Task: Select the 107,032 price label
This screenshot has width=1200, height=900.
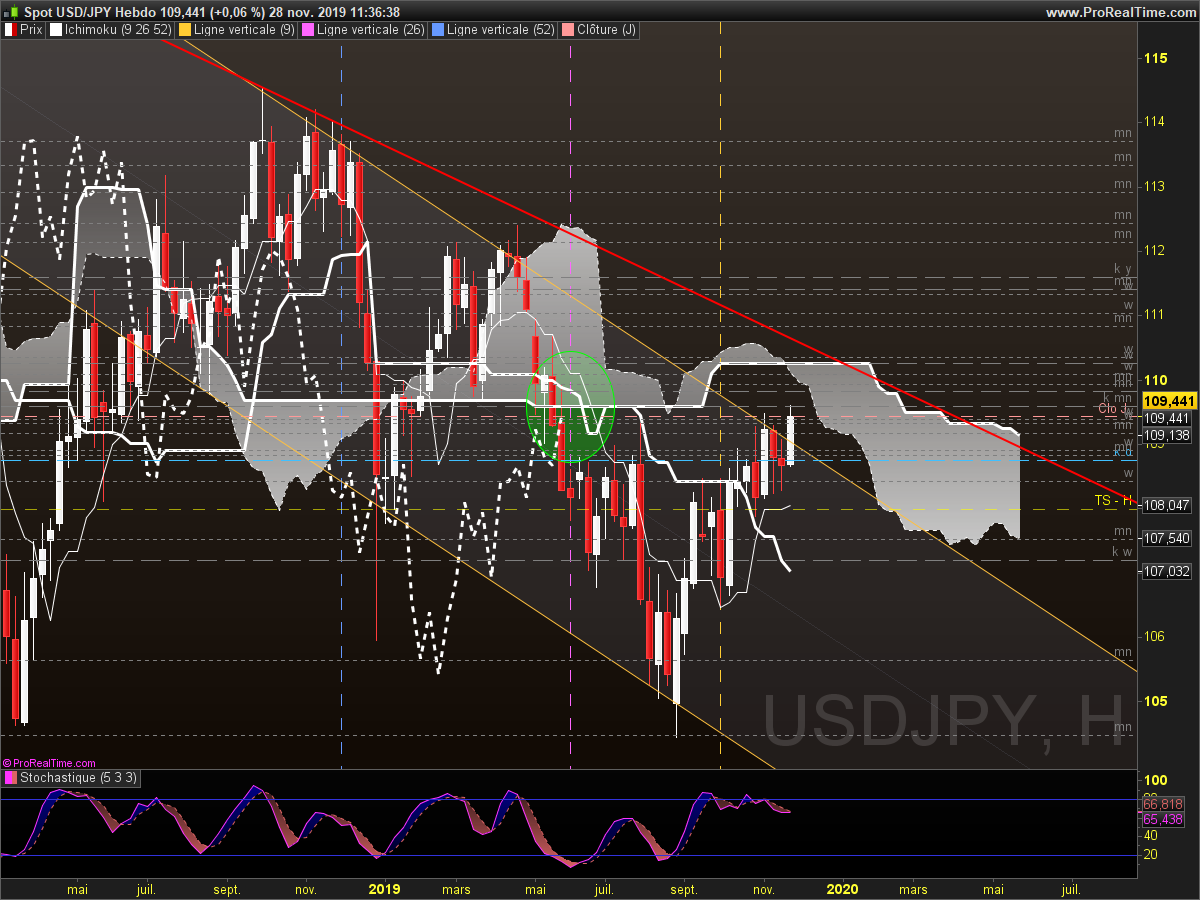Action: tap(1167, 571)
